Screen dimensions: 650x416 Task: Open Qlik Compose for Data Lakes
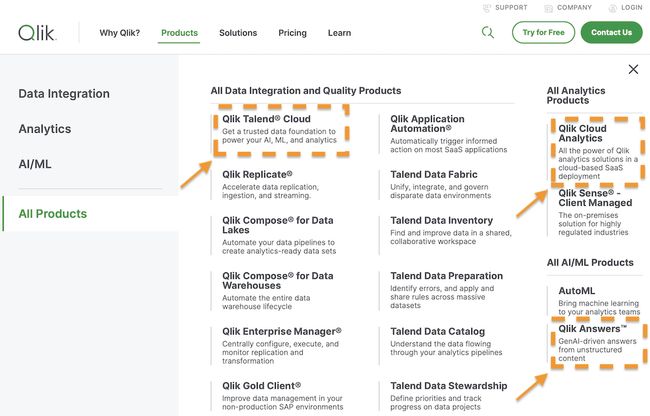278,225
